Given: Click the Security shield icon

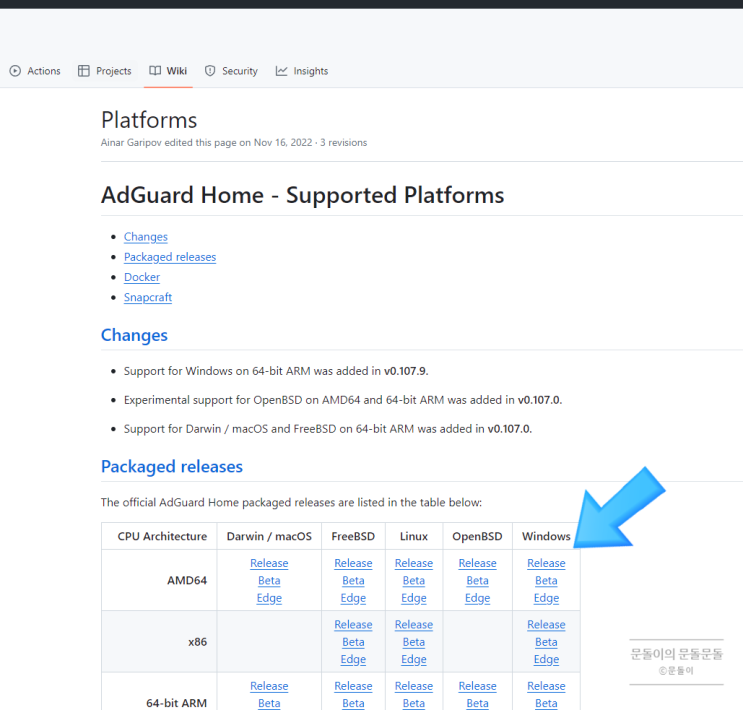Looking at the screenshot, I should 210,71.
